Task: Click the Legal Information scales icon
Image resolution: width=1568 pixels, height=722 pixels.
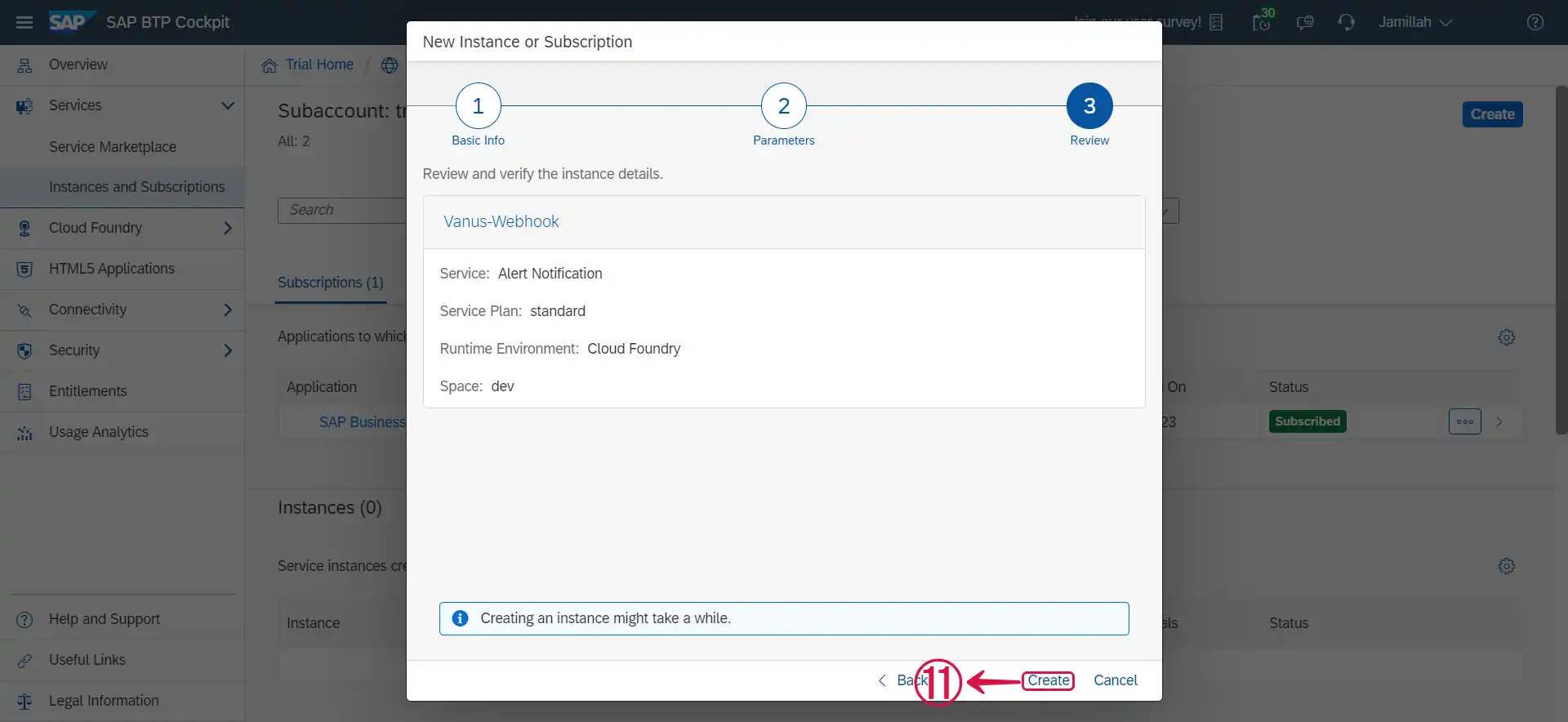Action: [24, 701]
